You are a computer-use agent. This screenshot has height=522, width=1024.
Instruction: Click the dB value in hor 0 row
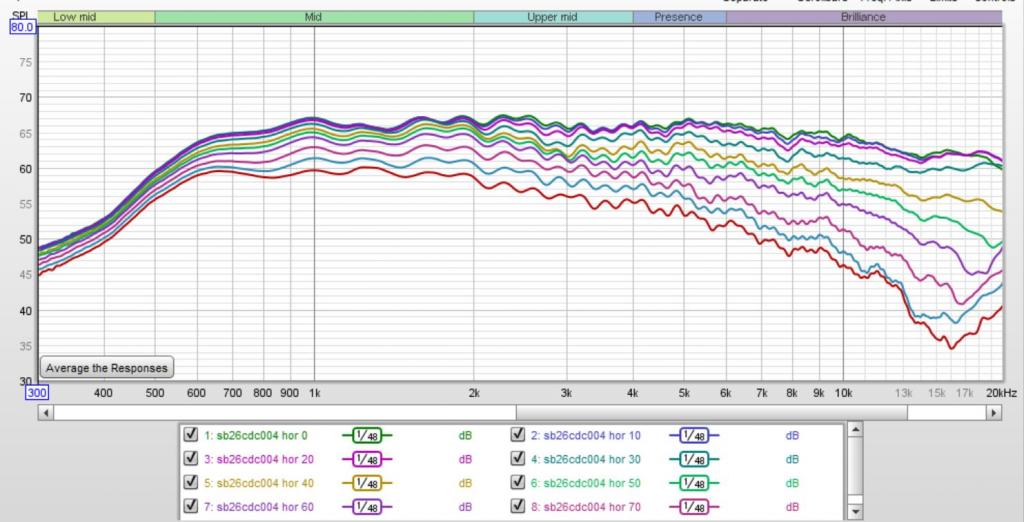465,436
